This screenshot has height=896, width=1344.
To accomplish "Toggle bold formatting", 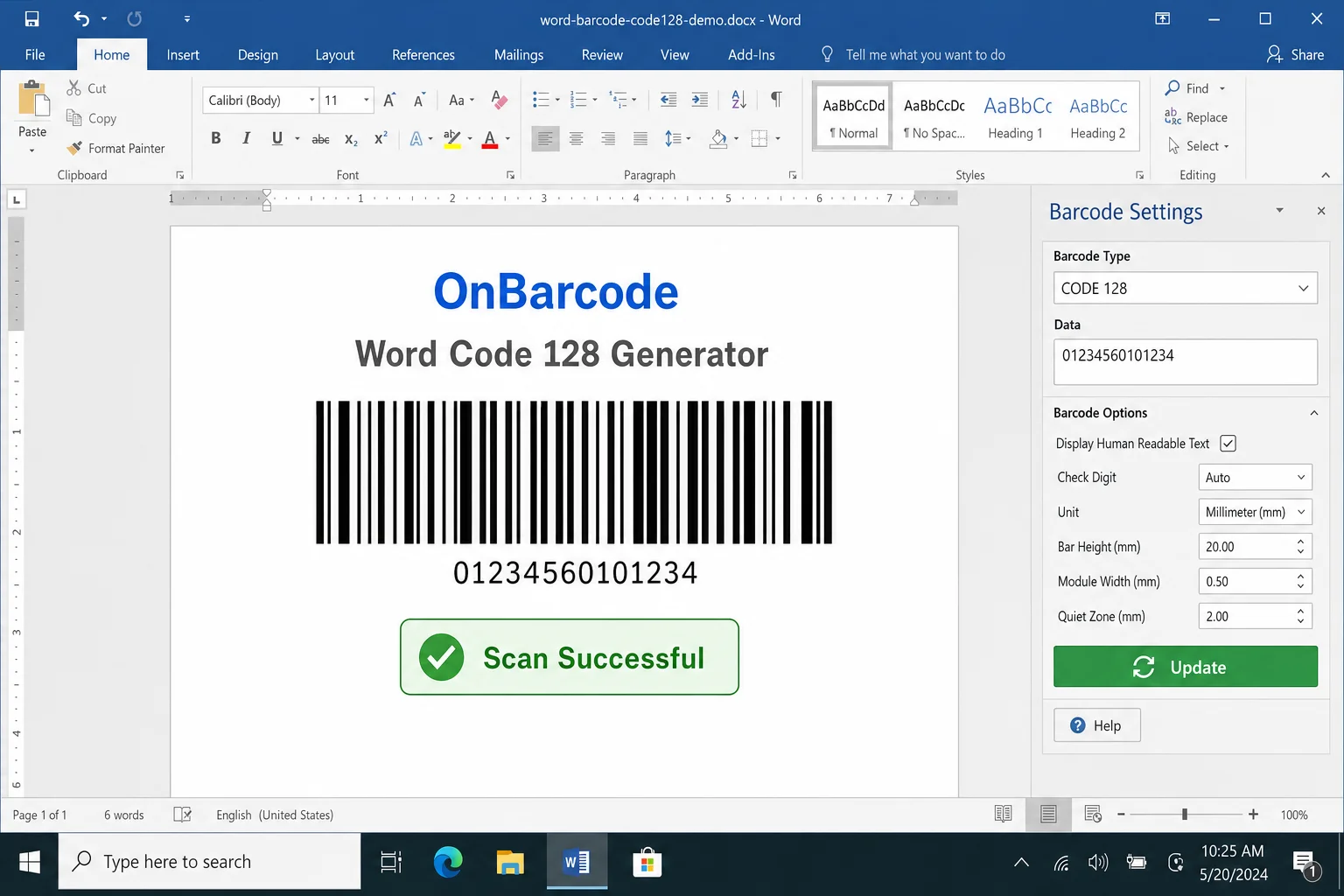I will click(x=216, y=138).
